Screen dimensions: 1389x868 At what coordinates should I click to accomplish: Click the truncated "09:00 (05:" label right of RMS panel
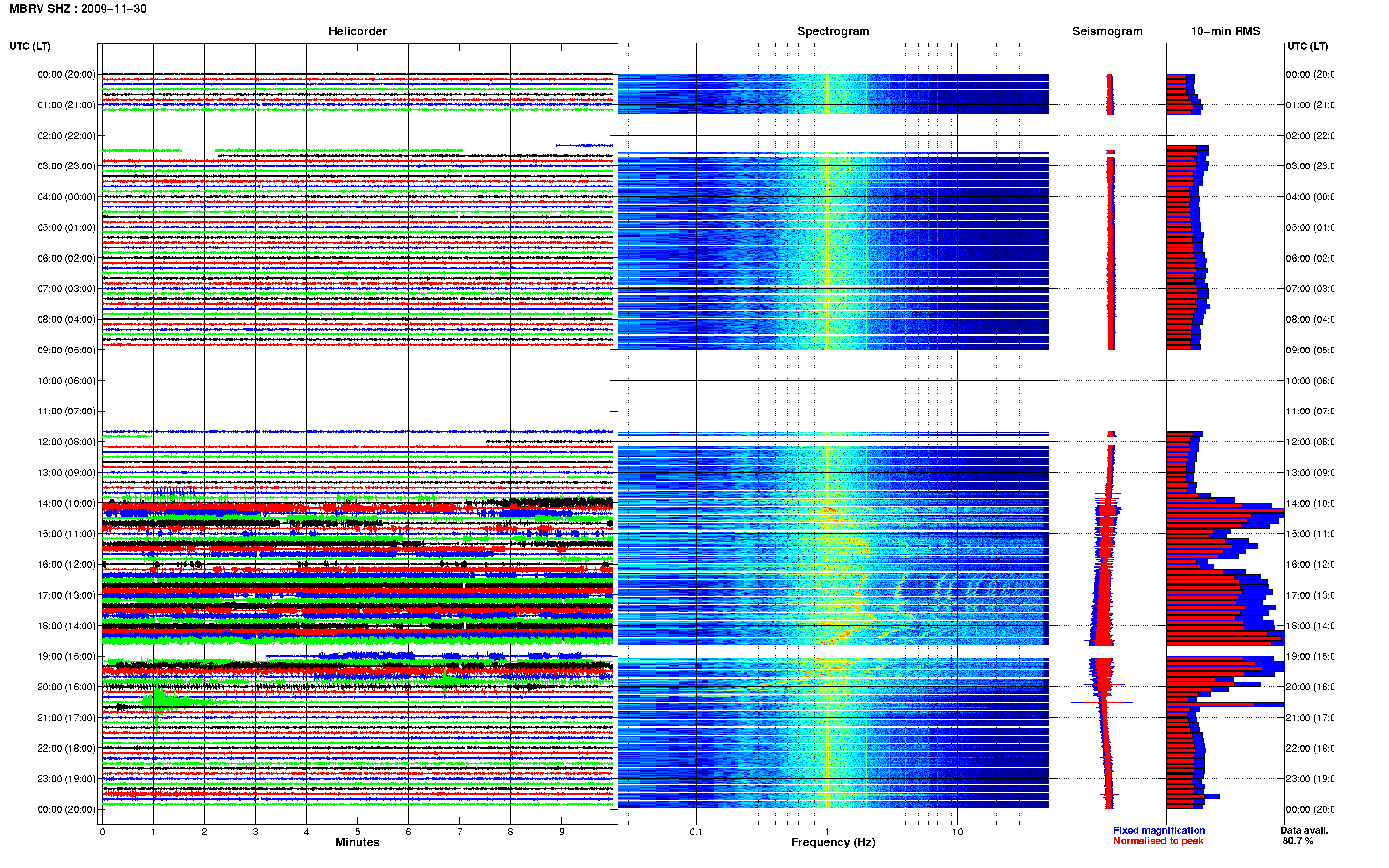pos(1310,350)
